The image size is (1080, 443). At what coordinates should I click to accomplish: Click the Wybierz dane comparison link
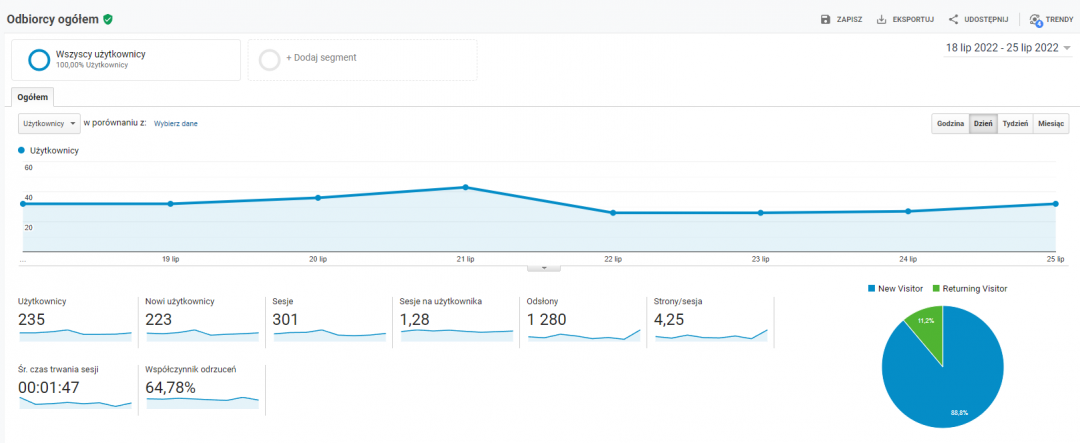pos(175,124)
